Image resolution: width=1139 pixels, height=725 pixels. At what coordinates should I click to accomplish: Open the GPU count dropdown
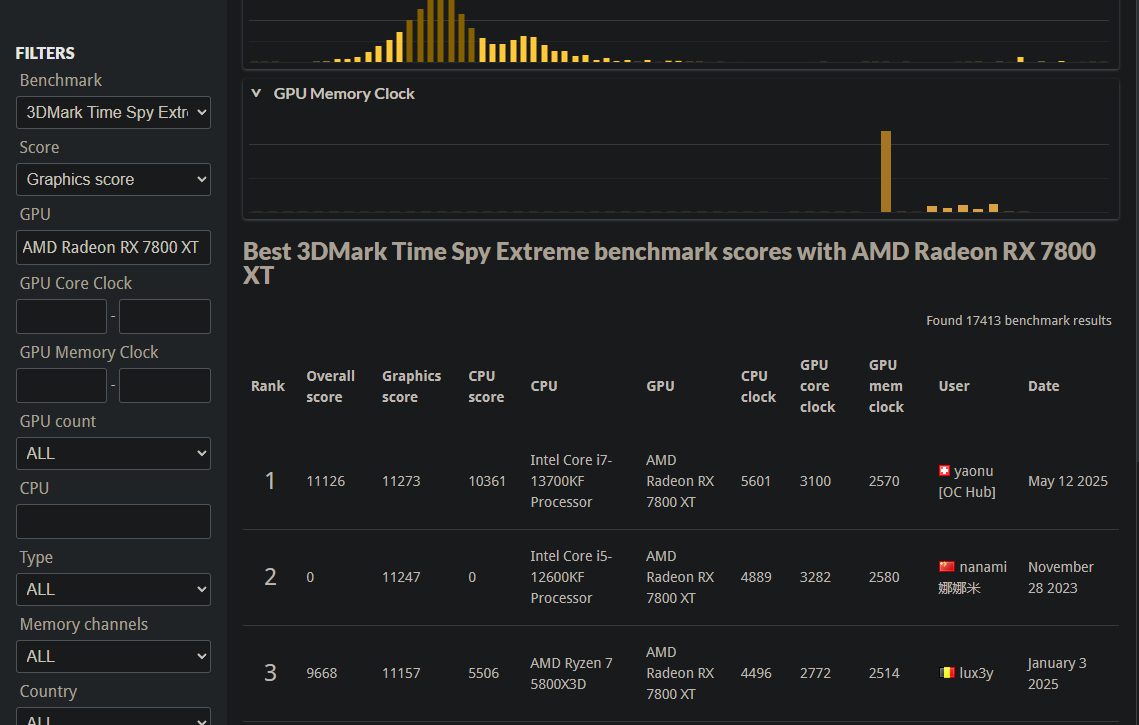tap(113, 453)
